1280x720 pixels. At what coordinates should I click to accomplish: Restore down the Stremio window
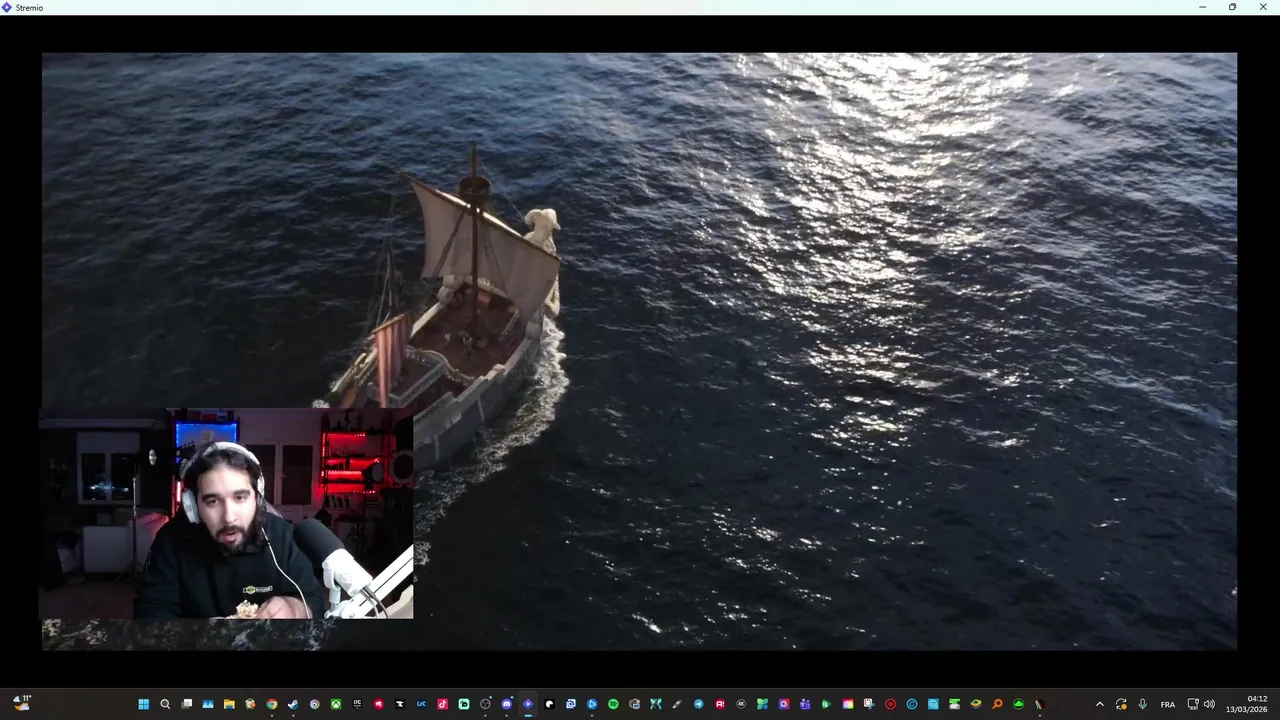(1232, 7)
